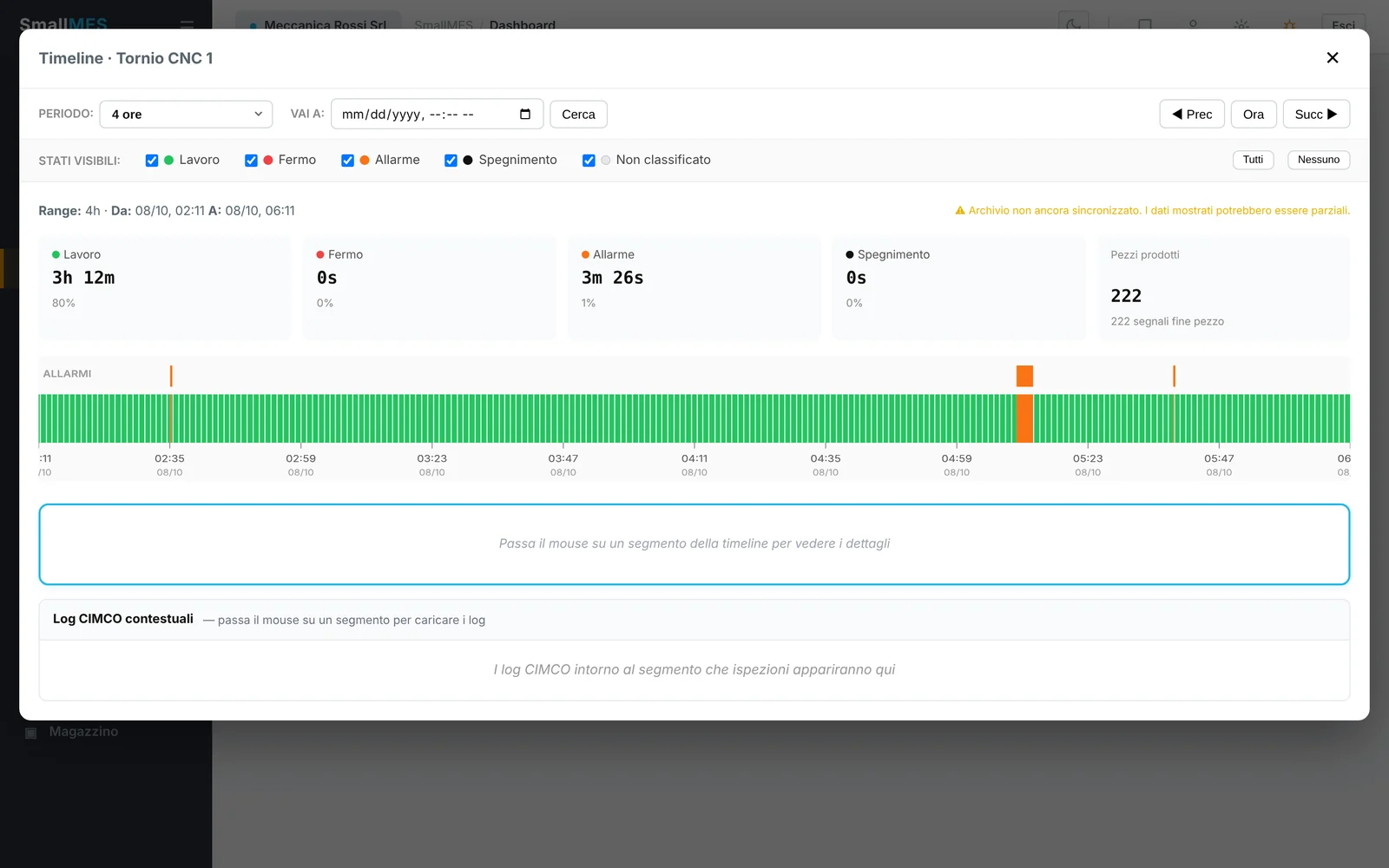Screen dimensions: 1389x868
Task: Click the 'Pezzi prodotti' card label
Action: coord(1145,254)
